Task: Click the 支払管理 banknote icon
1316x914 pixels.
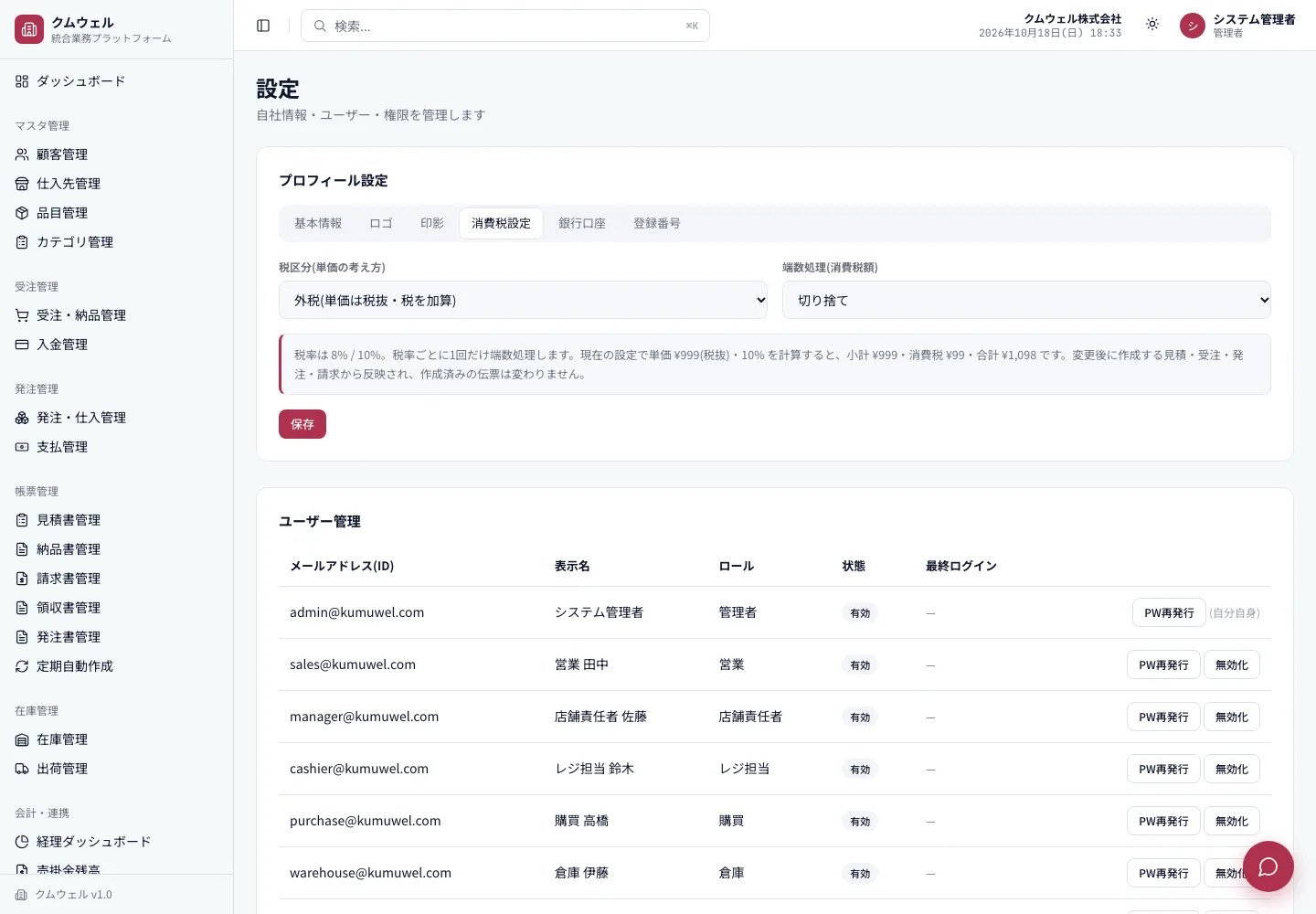Action: pyautogui.click(x=22, y=447)
